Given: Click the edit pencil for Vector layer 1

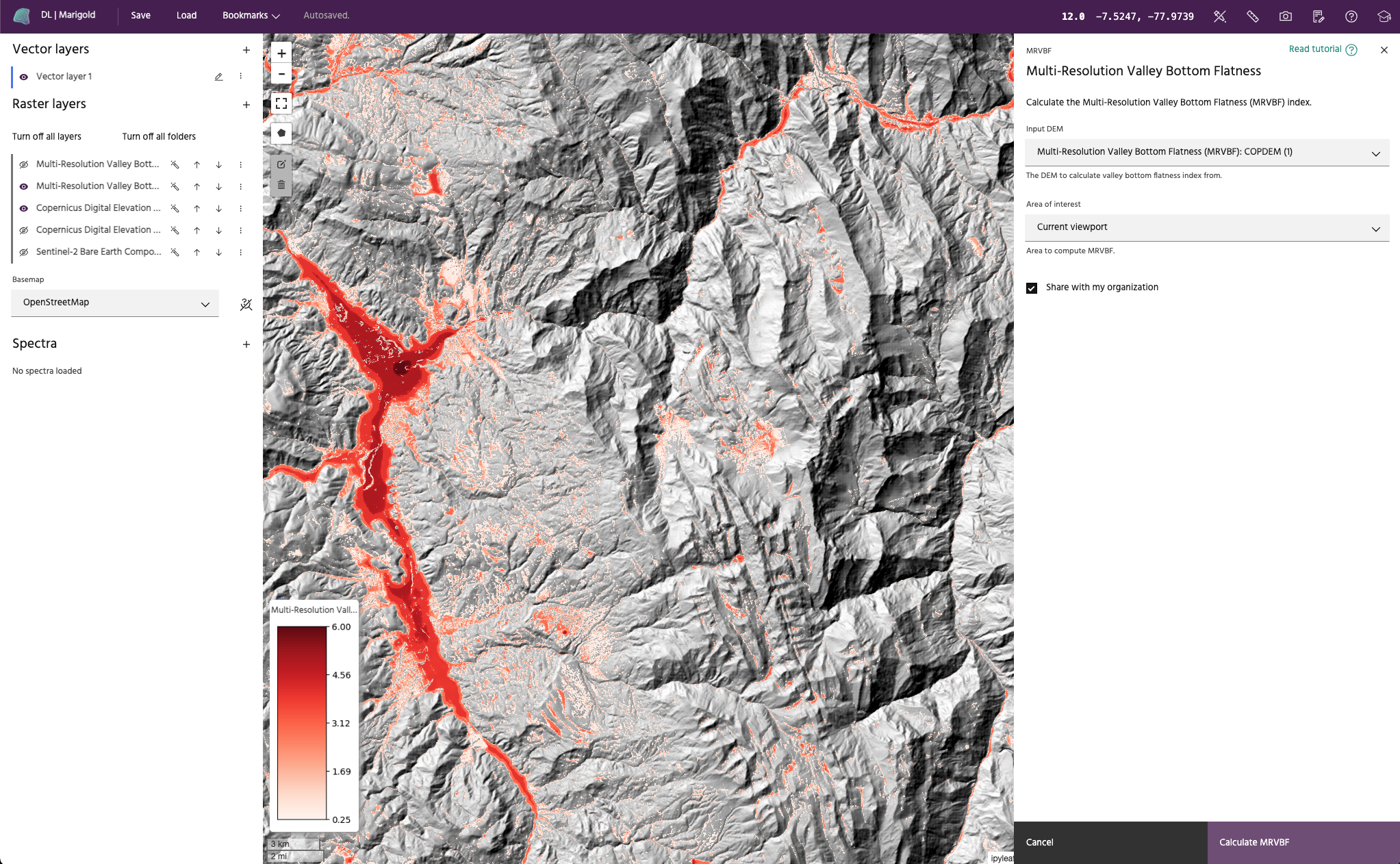Looking at the screenshot, I should 218,77.
